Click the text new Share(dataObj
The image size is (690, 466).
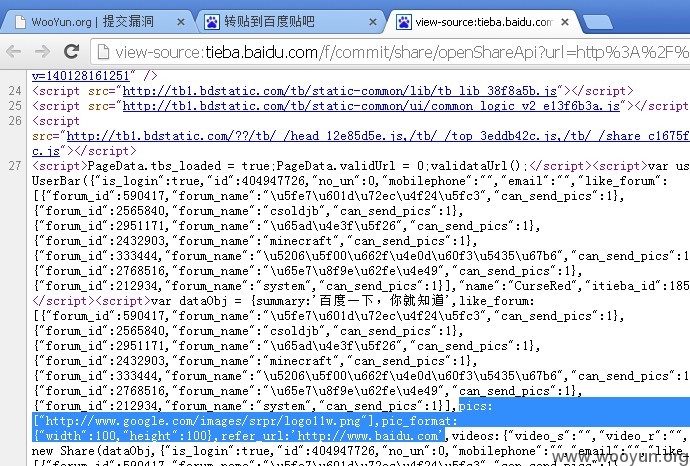click(x=92, y=451)
